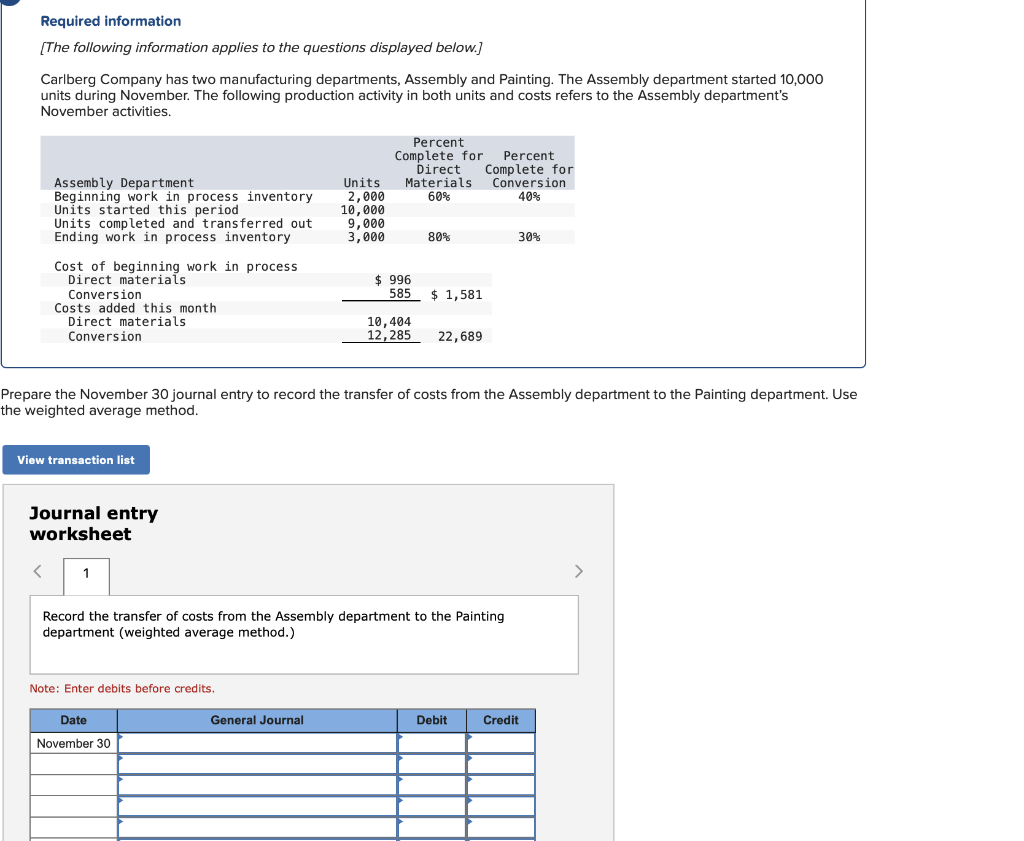
Task: Click the 'Units completed and transferred out' row
Action: (x=308, y=223)
